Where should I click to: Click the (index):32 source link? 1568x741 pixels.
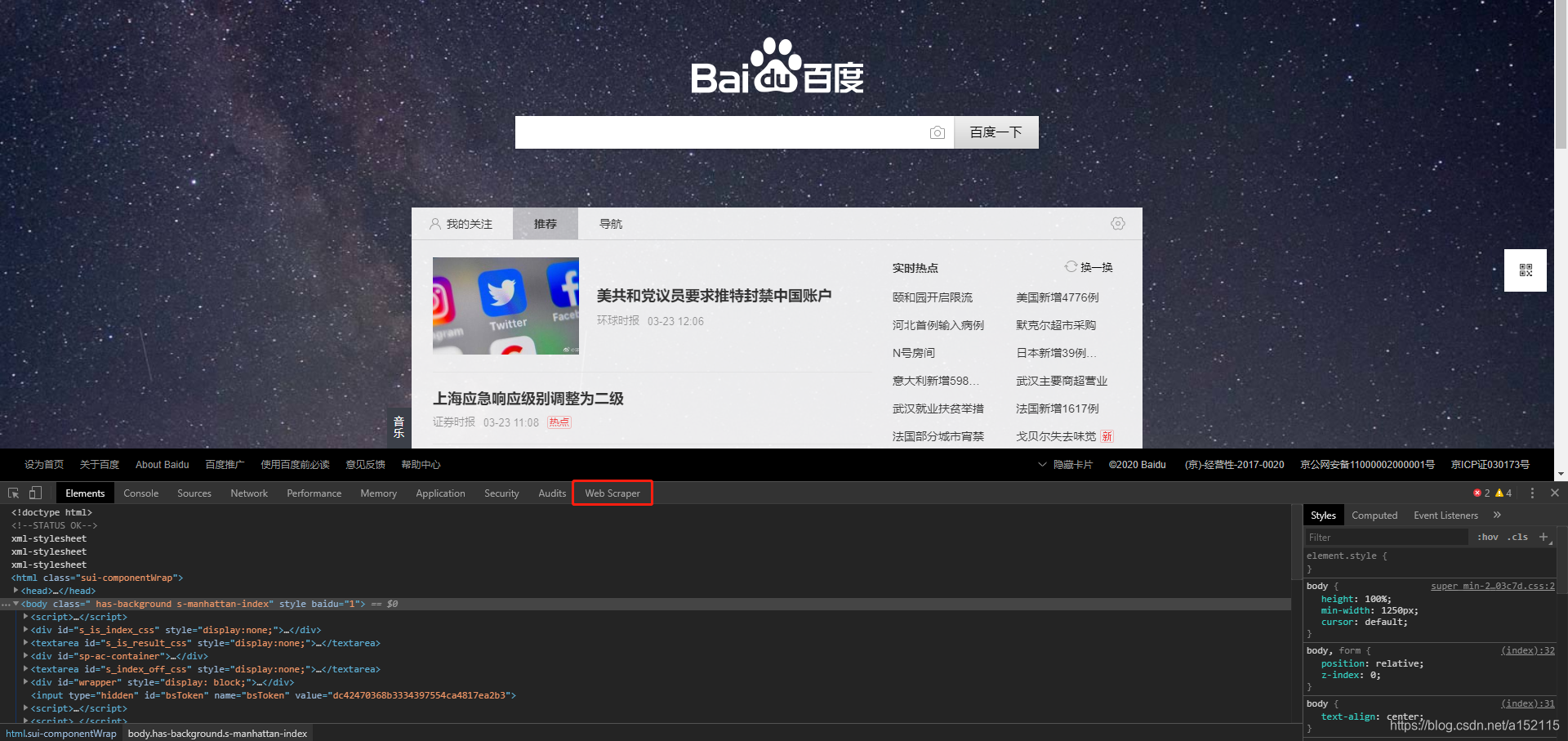point(1528,650)
